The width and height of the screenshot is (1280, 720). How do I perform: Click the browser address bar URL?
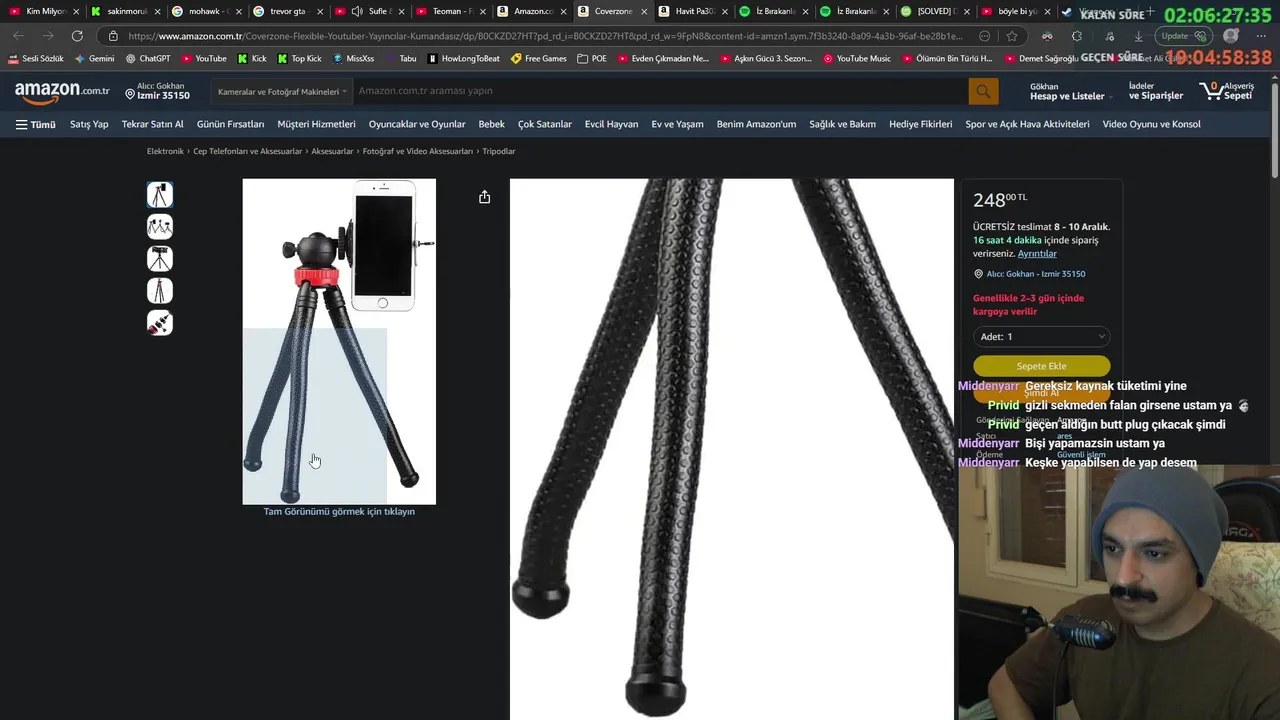(545, 36)
